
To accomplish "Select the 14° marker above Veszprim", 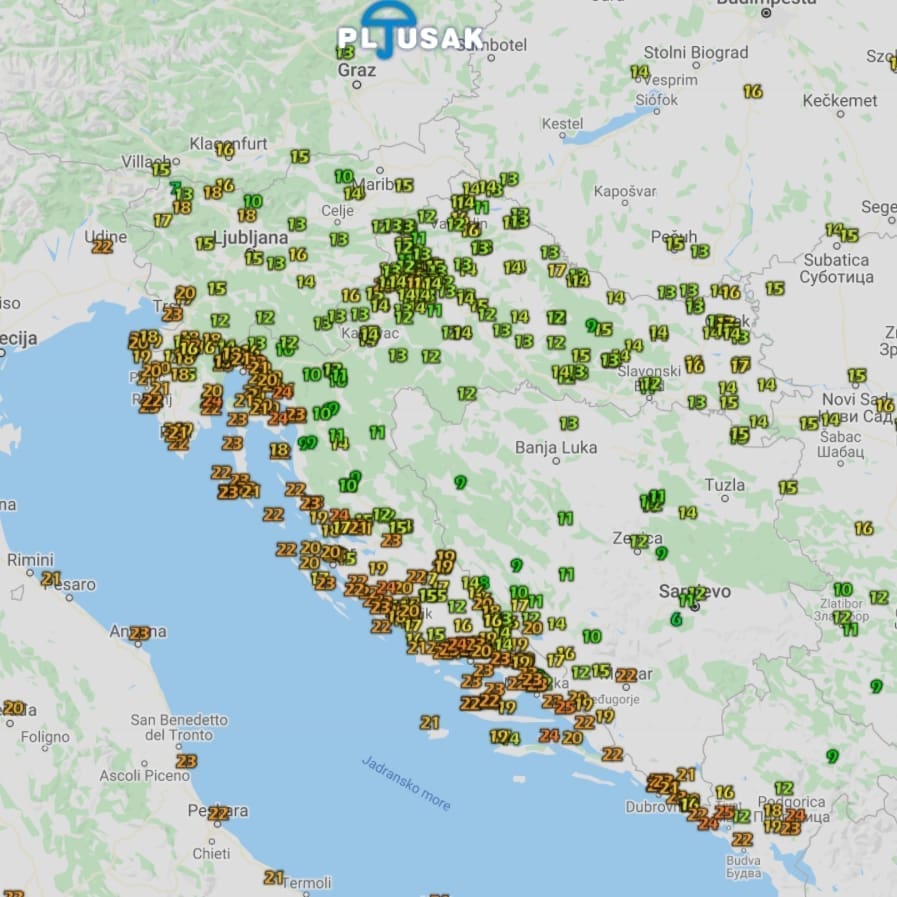I will click(x=640, y=71).
